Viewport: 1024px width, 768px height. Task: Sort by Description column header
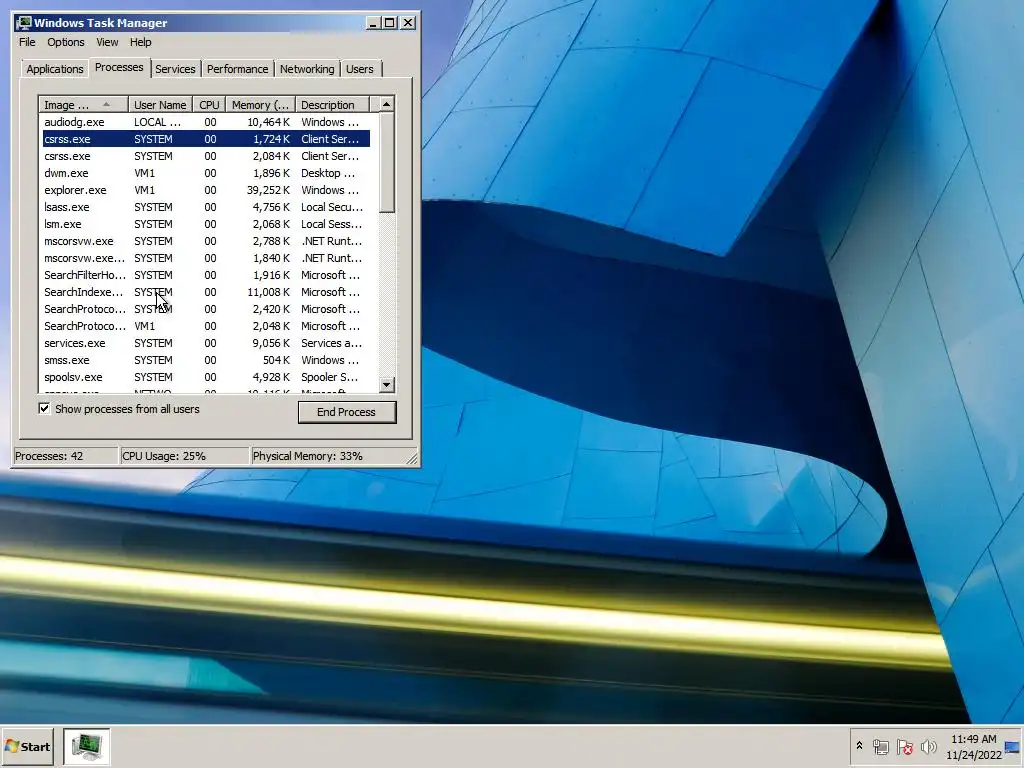(332, 105)
